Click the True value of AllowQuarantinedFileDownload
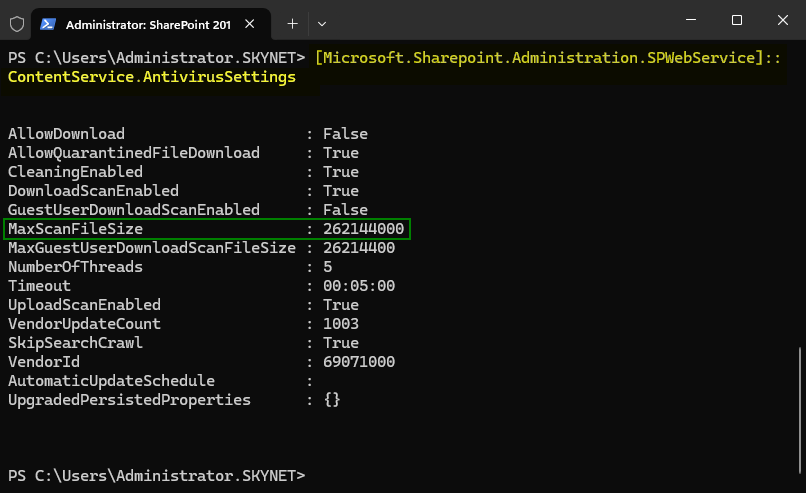Viewport: 806px width, 493px height. pyautogui.click(x=341, y=153)
